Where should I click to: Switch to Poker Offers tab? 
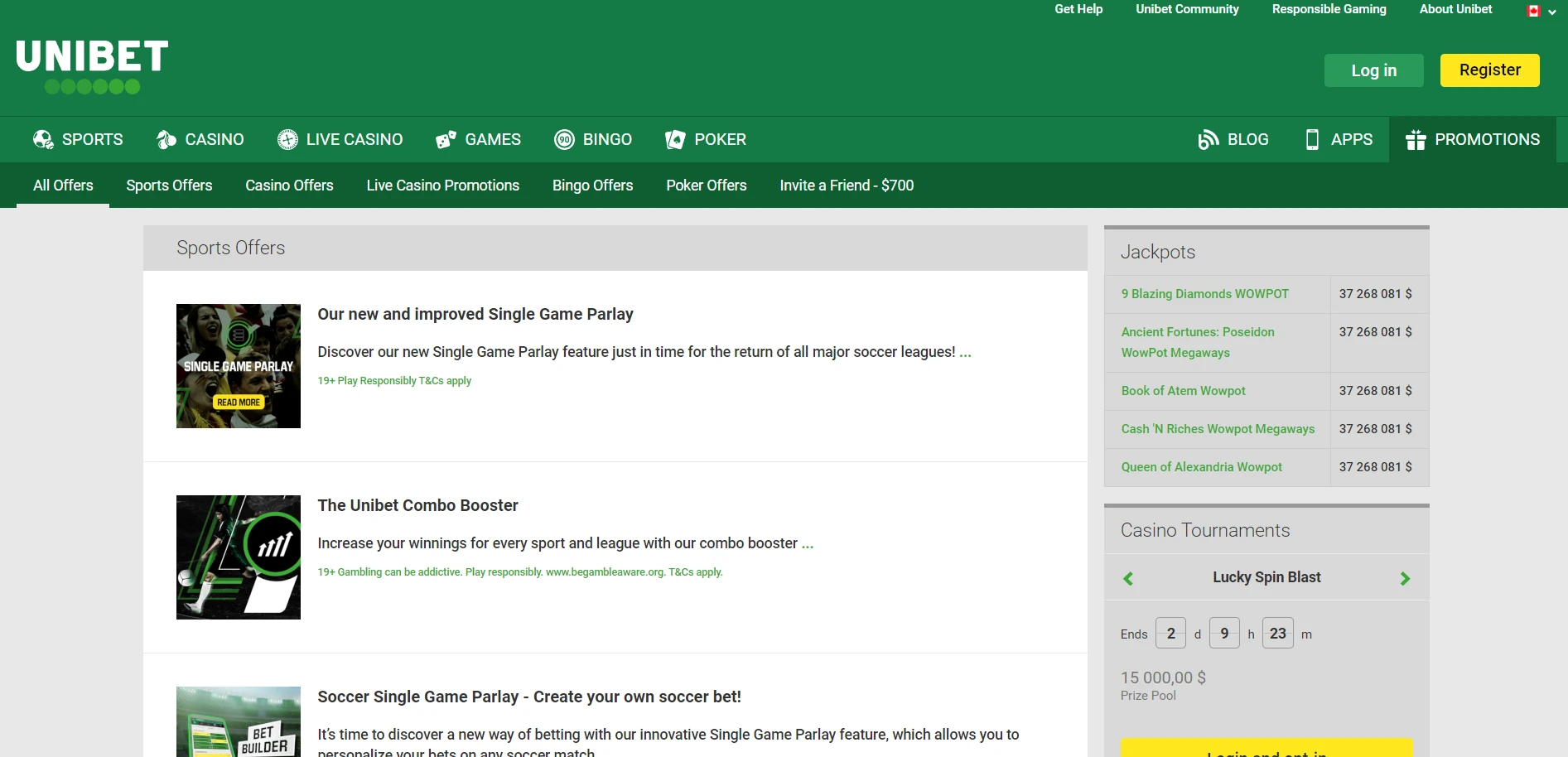[707, 186]
